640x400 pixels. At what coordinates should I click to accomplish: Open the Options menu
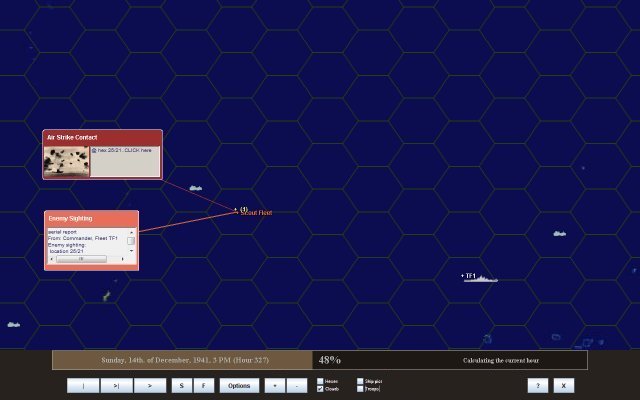pyautogui.click(x=238, y=385)
